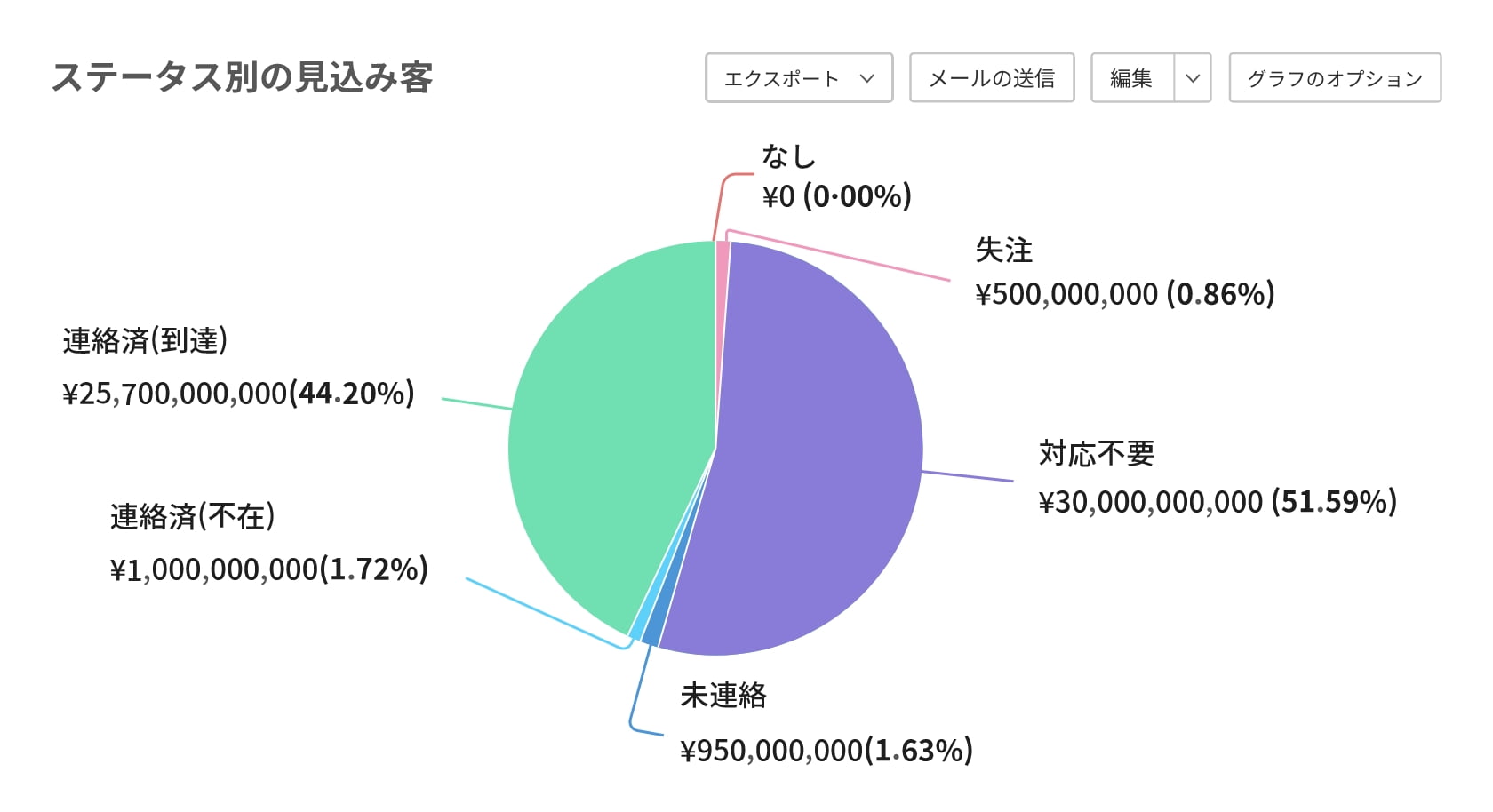Click the ¥30,000,000,000 (51.59%) value
This screenshot has height=812, width=1493.
pos(1218,502)
